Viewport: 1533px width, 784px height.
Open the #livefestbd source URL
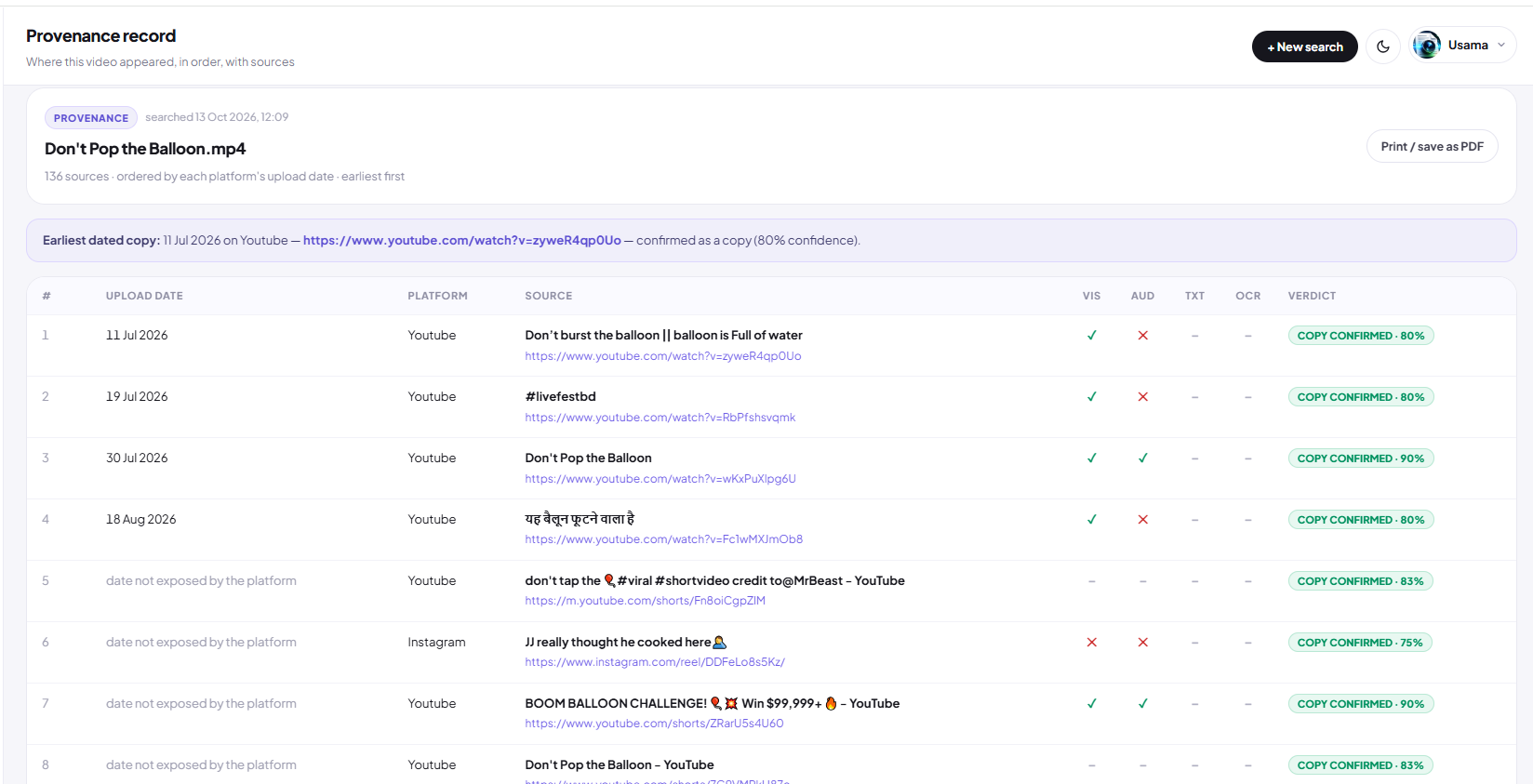point(660,418)
